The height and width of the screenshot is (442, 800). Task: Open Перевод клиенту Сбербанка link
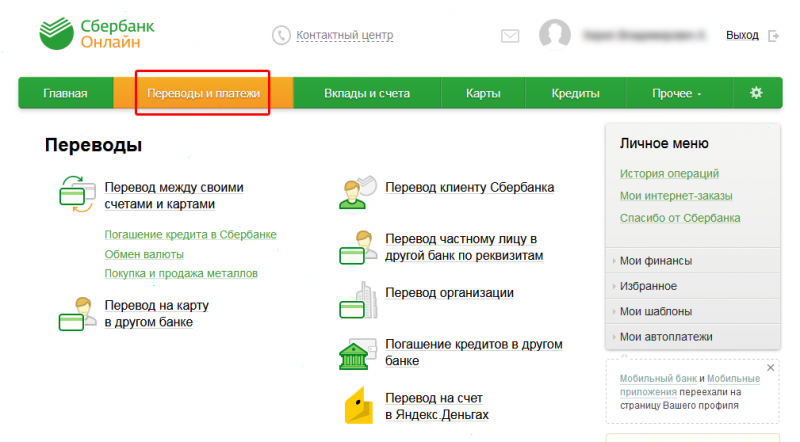point(469,187)
